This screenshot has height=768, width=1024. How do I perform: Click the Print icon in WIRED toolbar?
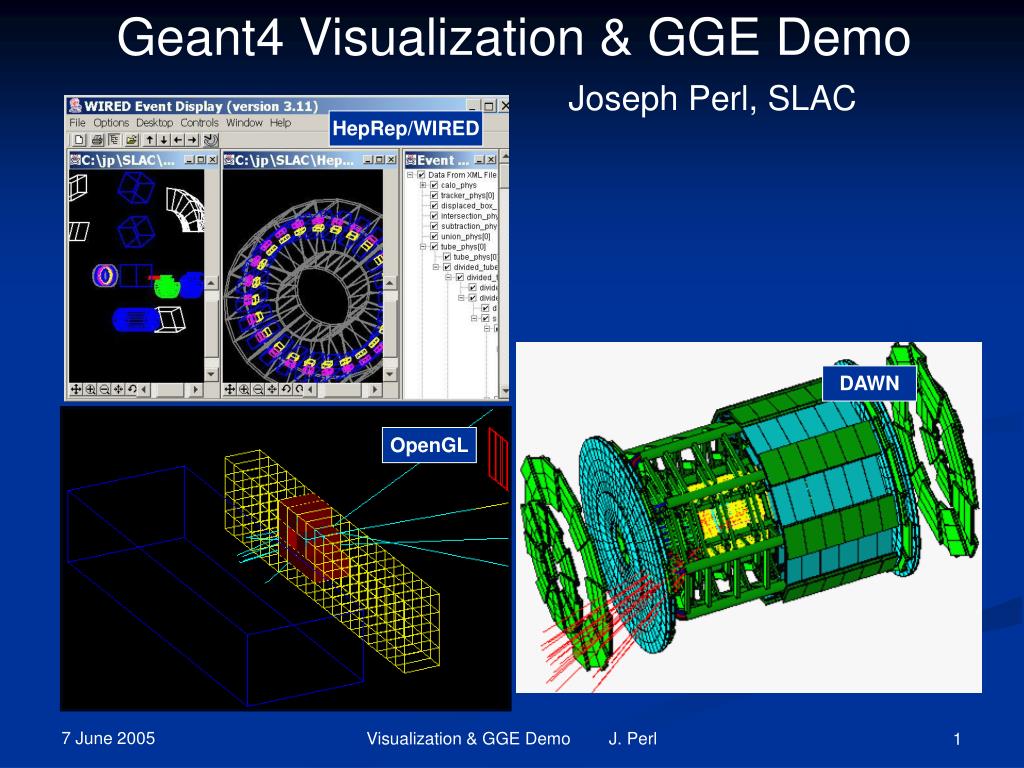click(x=97, y=140)
